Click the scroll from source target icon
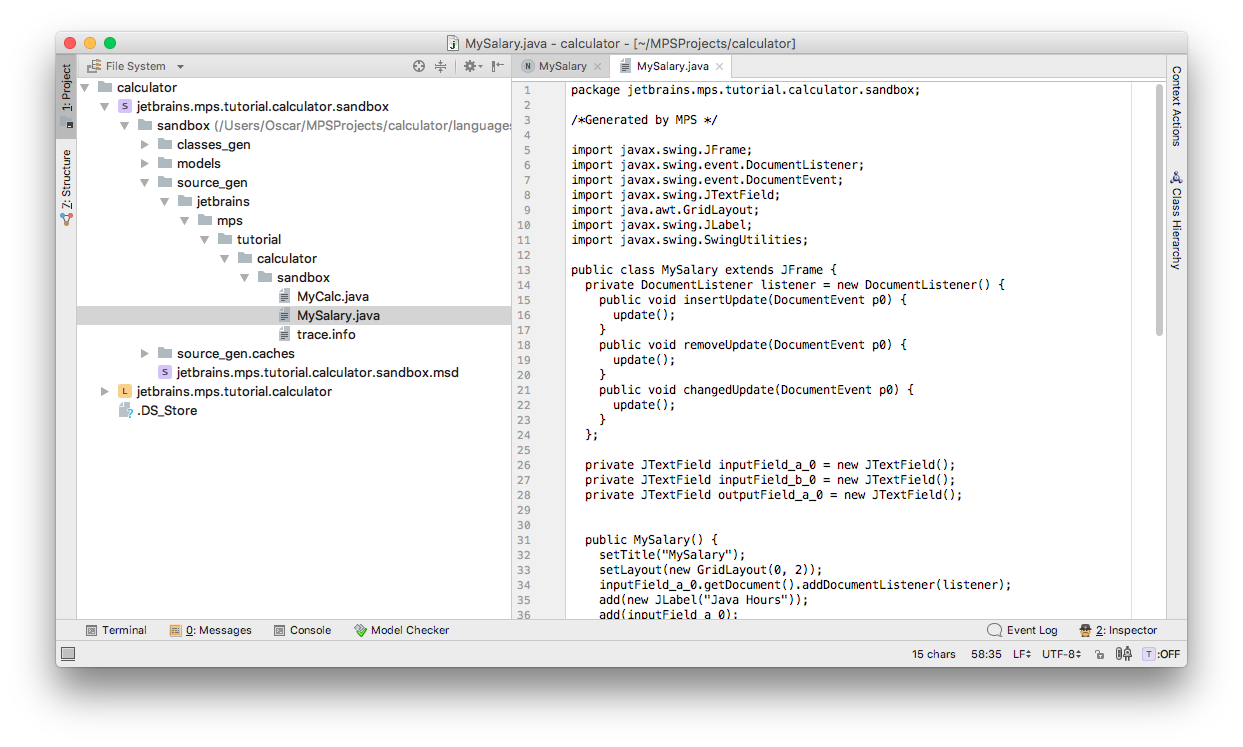Screen dimensions: 1243x747 pyautogui.click(x=419, y=66)
